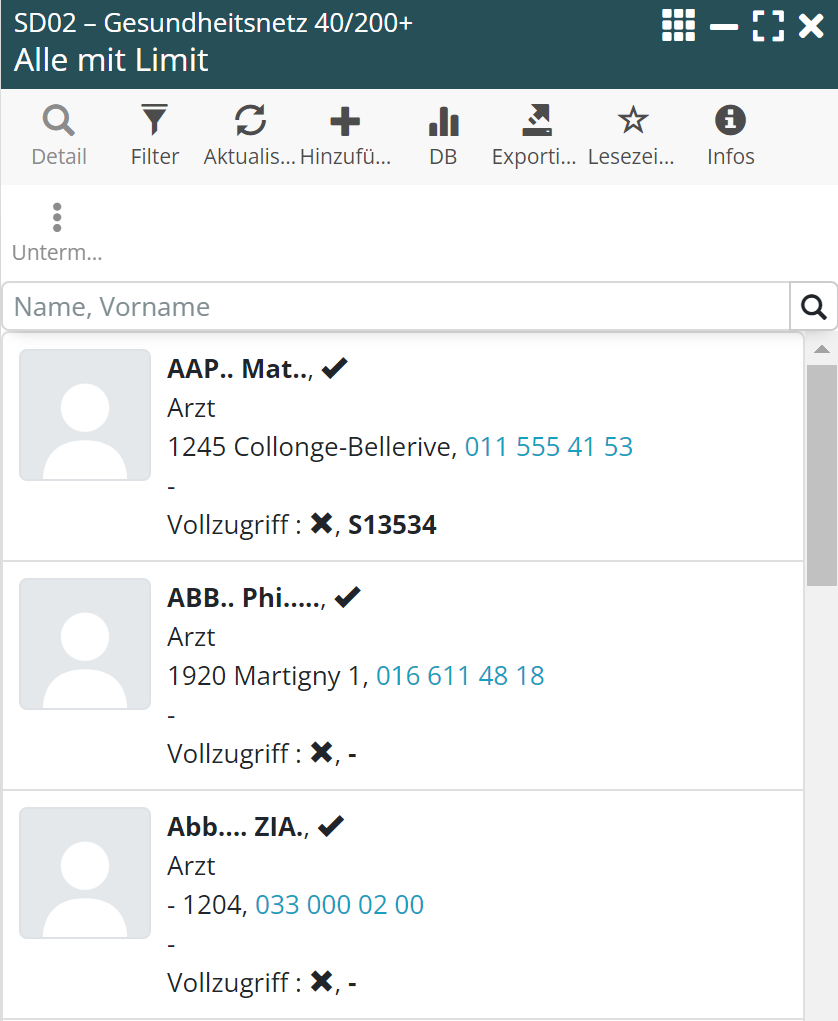Select the AAP.. Mat.. list entry avatar
The height and width of the screenshot is (1021, 838).
coord(85,415)
